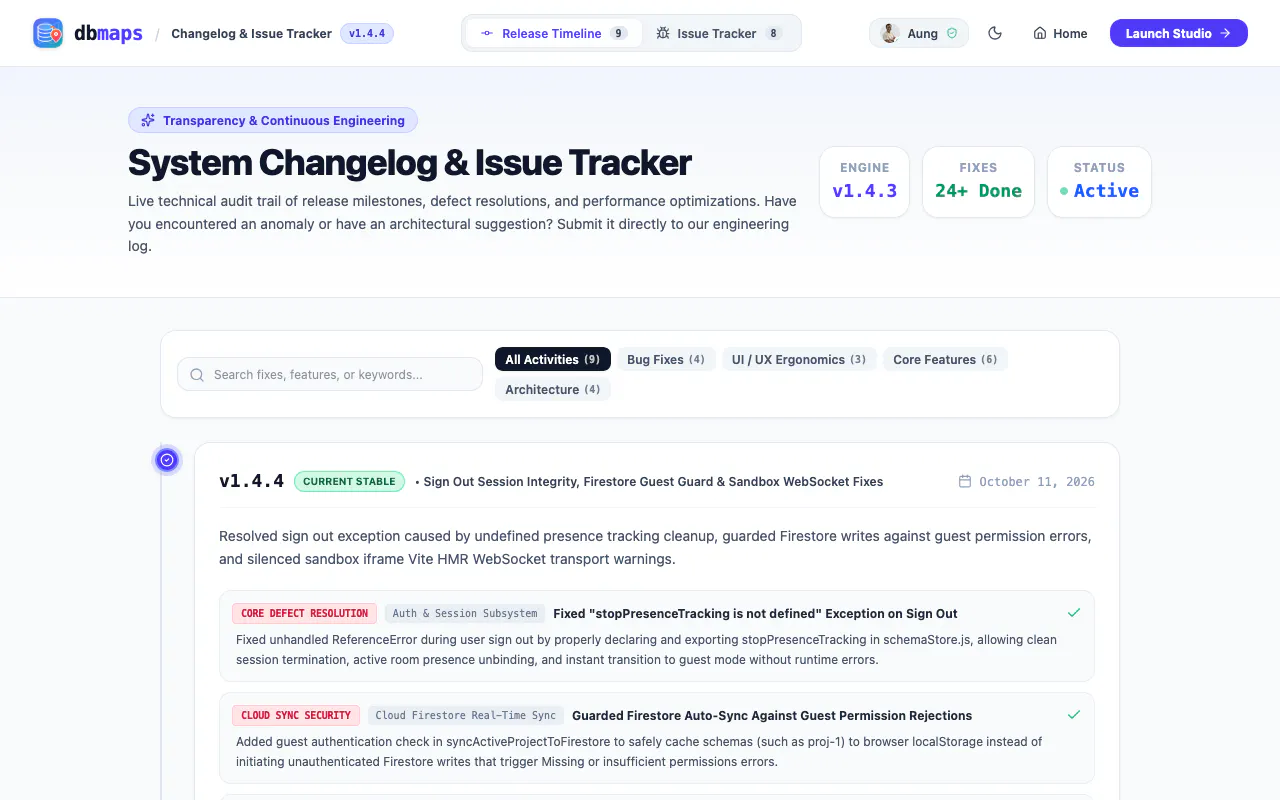Viewport: 1280px width, 800px height.
Task: Click the Auth & Session Subsystem tag
Action: click(464, 613)
